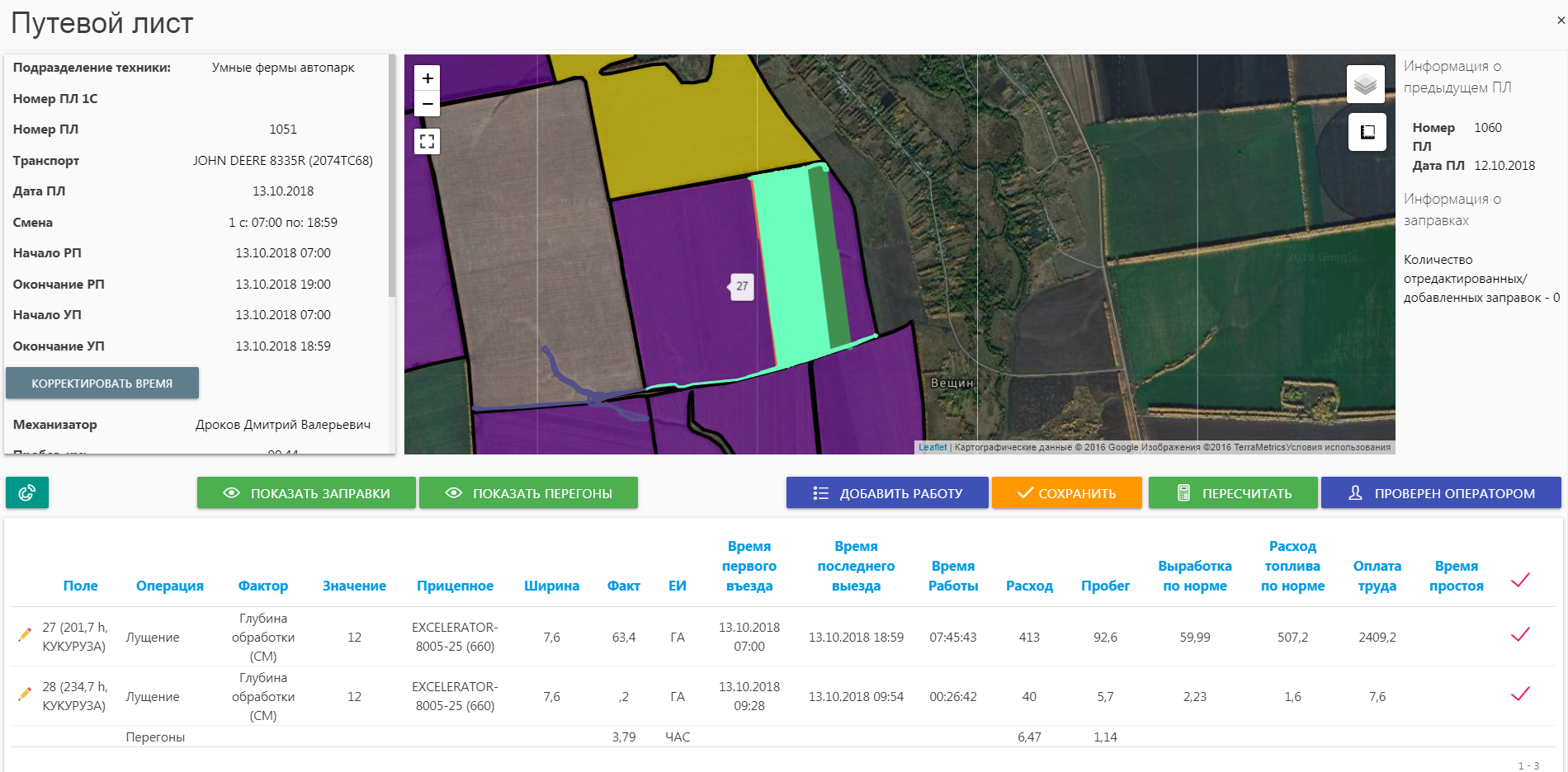Click previous waybill number 1060
The image size is (1568, 772).
click(x=1488, y=127)
